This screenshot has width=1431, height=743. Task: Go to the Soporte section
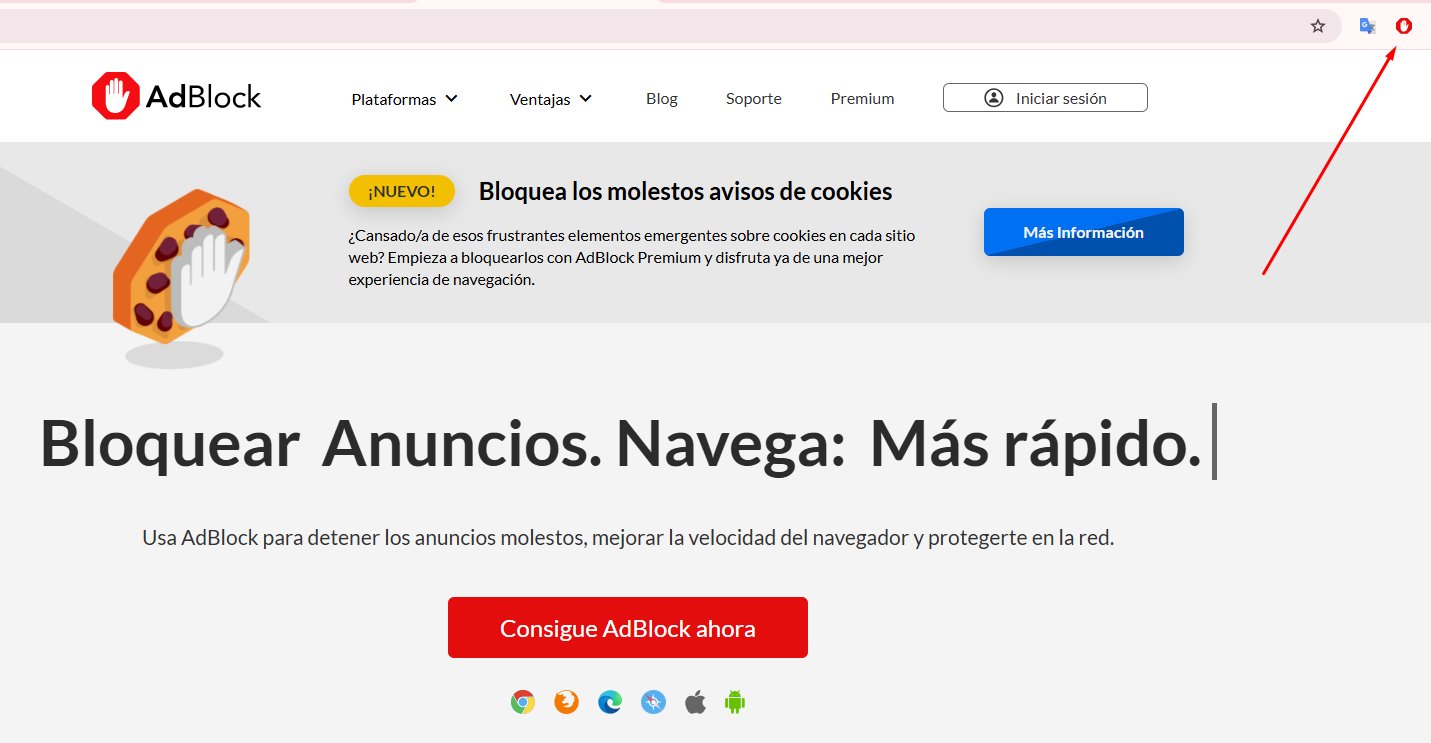click(753, 98)
